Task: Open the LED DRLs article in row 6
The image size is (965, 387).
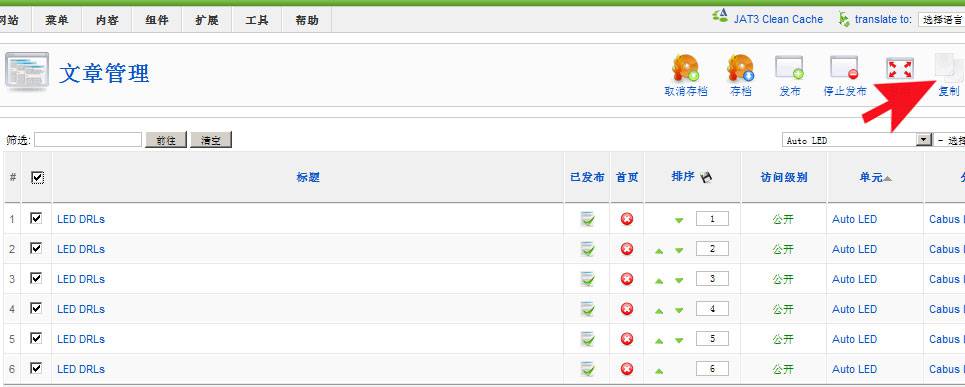Action: [81, 369]
